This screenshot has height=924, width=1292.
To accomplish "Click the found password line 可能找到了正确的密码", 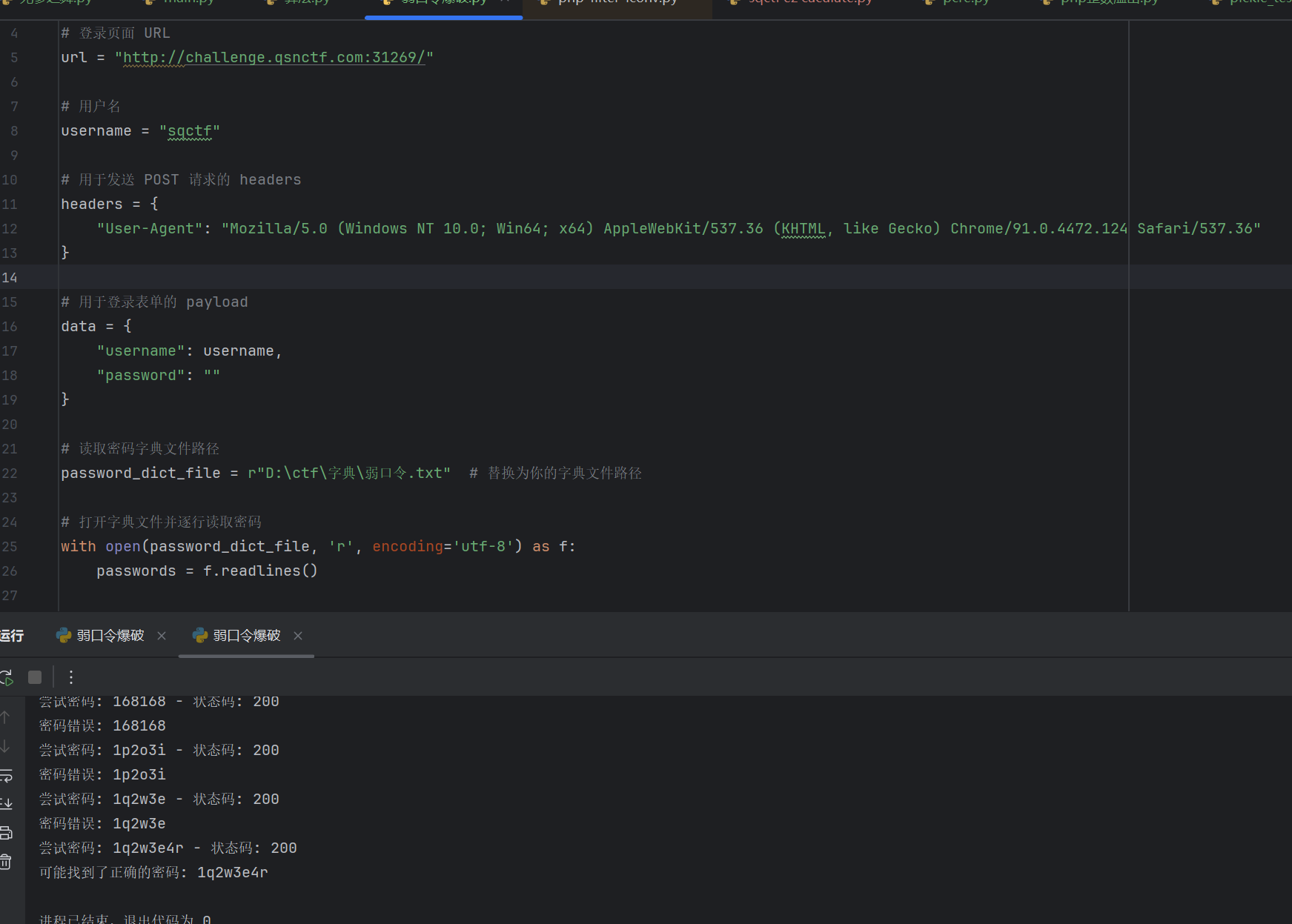I will [153, 872].
